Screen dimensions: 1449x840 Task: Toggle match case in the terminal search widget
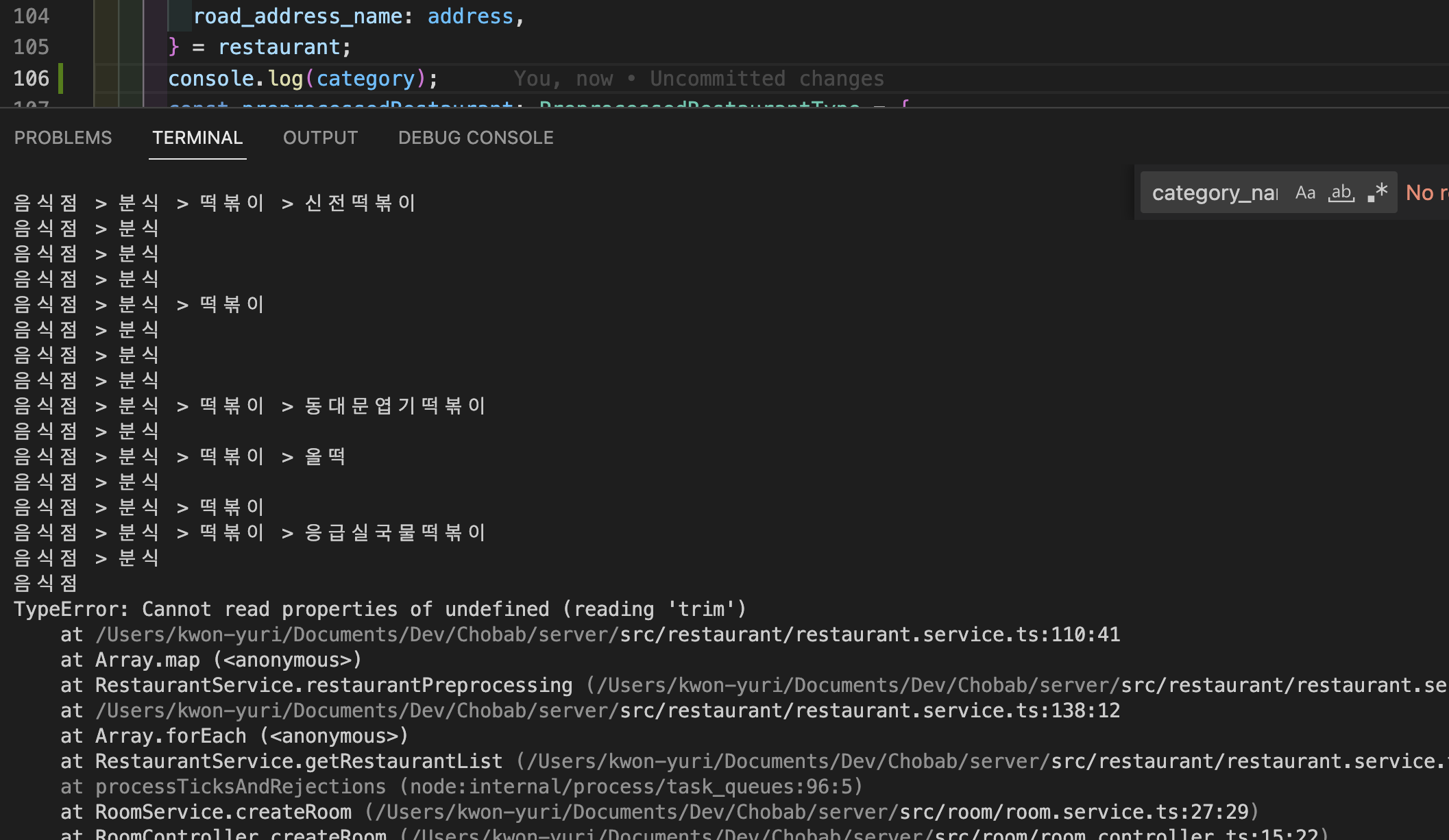(x=1305, y=193)
